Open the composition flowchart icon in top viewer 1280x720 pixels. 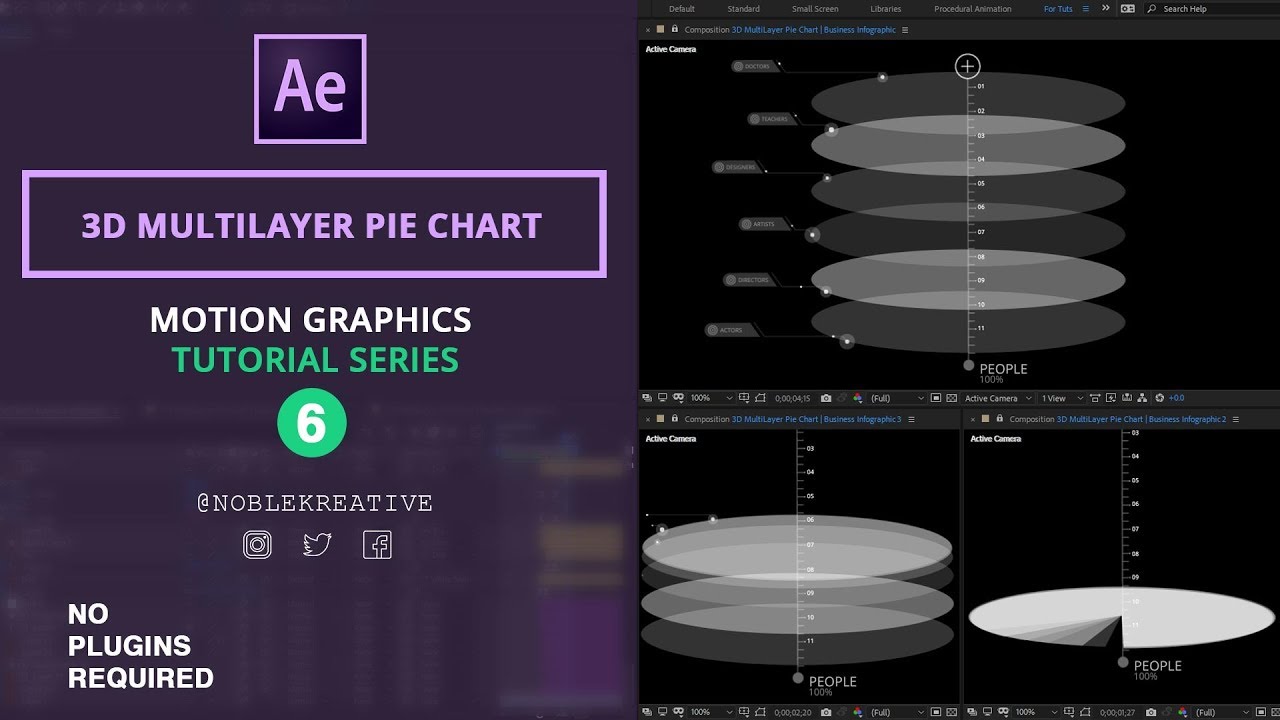[x=1142, y=398]
